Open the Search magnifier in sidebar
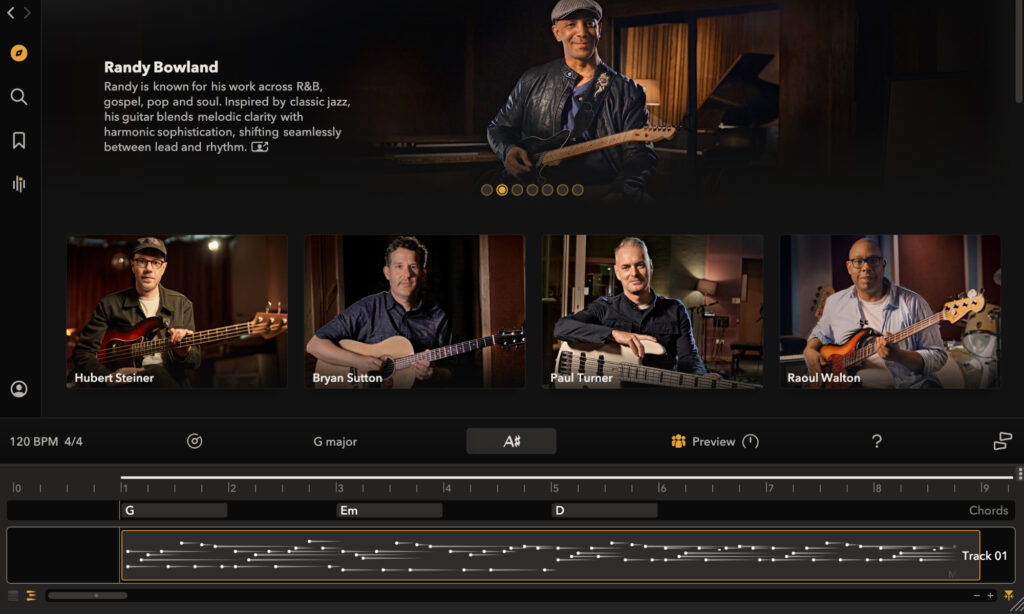The image size is (1024, 614). 18,97
